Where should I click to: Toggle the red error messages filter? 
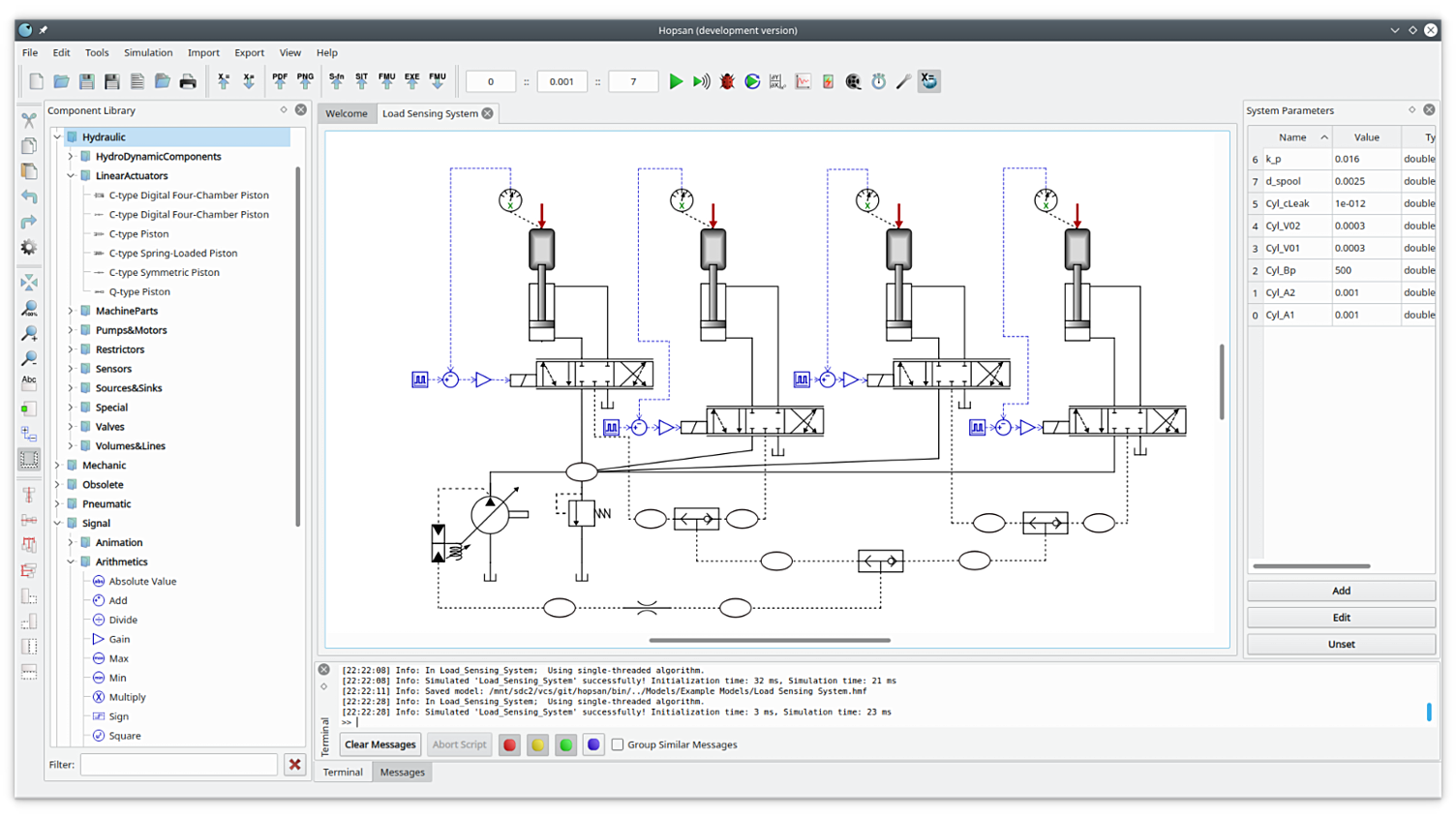point(509,744)
